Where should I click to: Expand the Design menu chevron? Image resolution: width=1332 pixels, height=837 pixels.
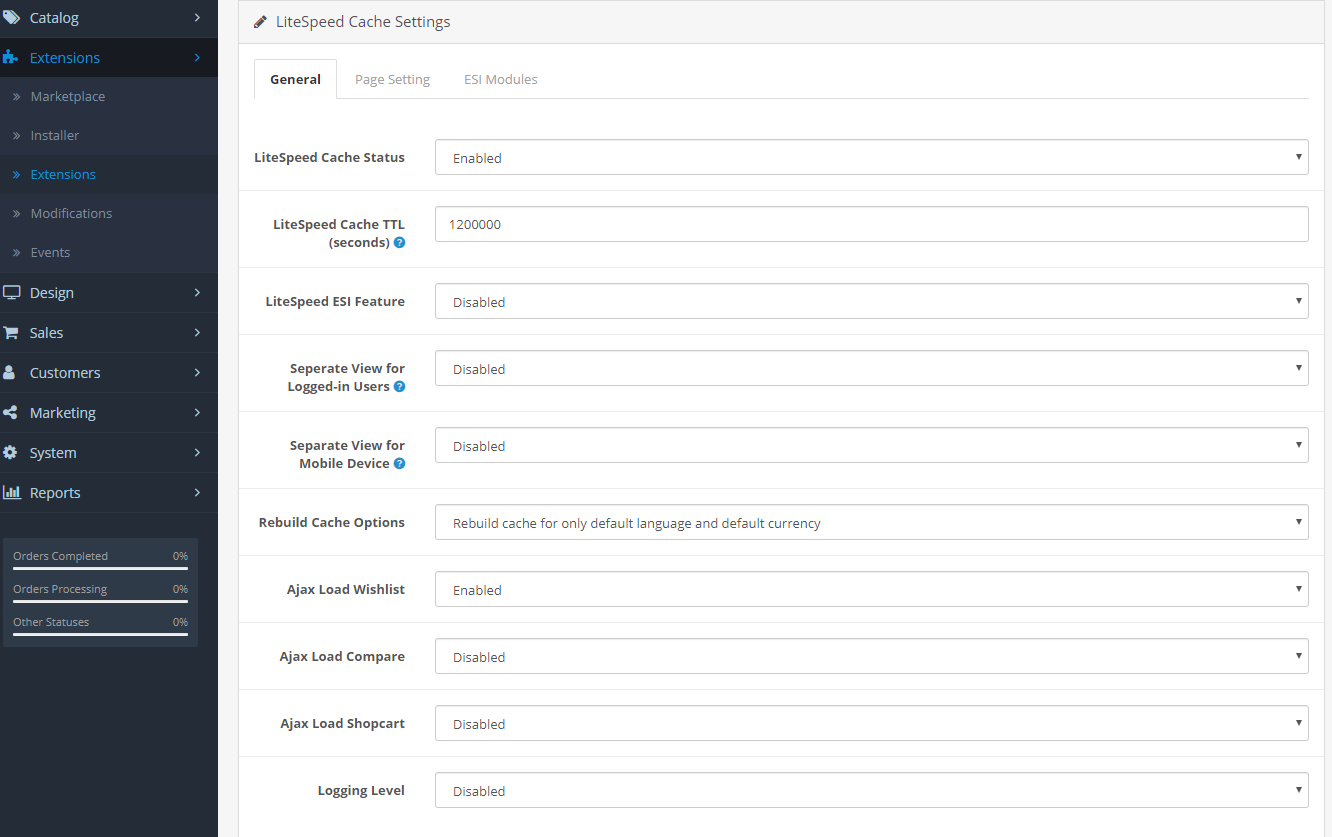(x=197, y=293)
